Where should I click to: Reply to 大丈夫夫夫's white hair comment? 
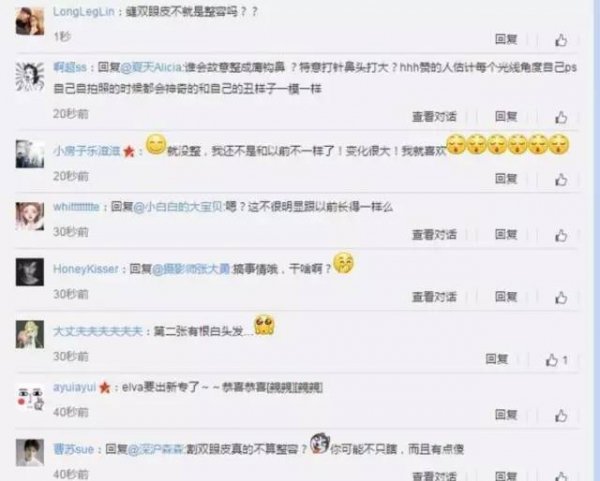496,359
